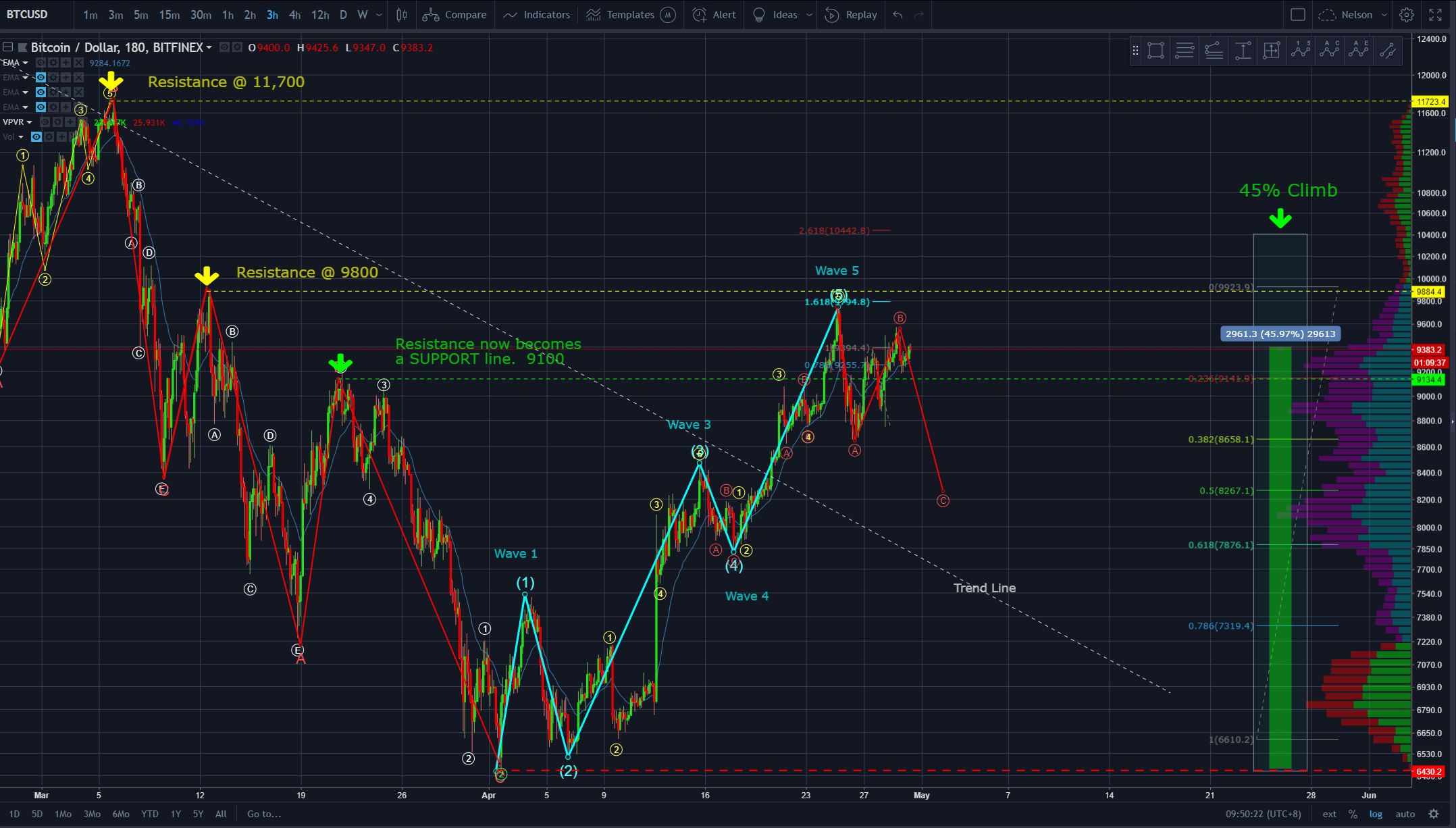The height and width of the screenshot is (828, 1456).
Task: Pick the Elliott Correction Wave A-C tool
Action: click(x=1330, y=51)
